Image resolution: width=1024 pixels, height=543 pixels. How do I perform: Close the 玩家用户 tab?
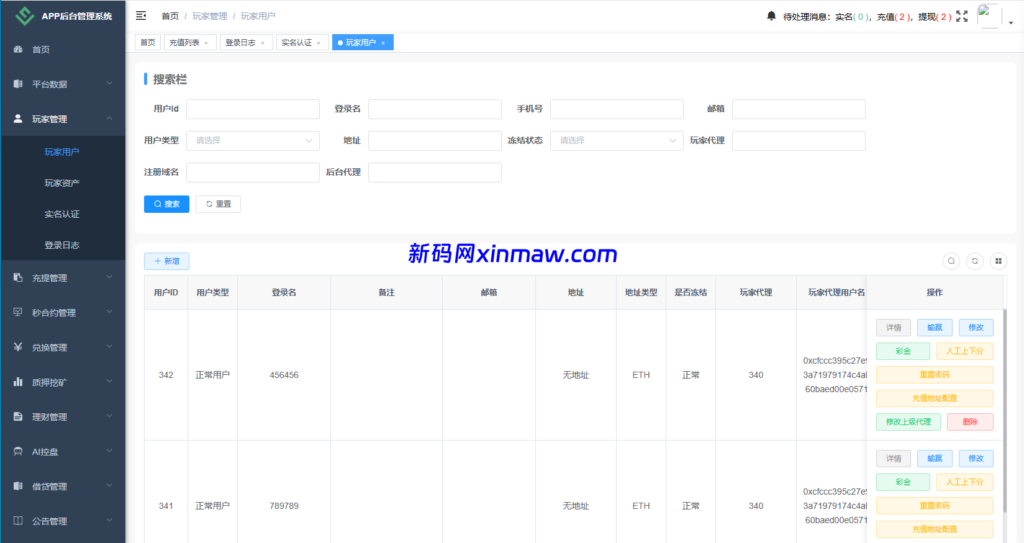click(x=383, y=43)
